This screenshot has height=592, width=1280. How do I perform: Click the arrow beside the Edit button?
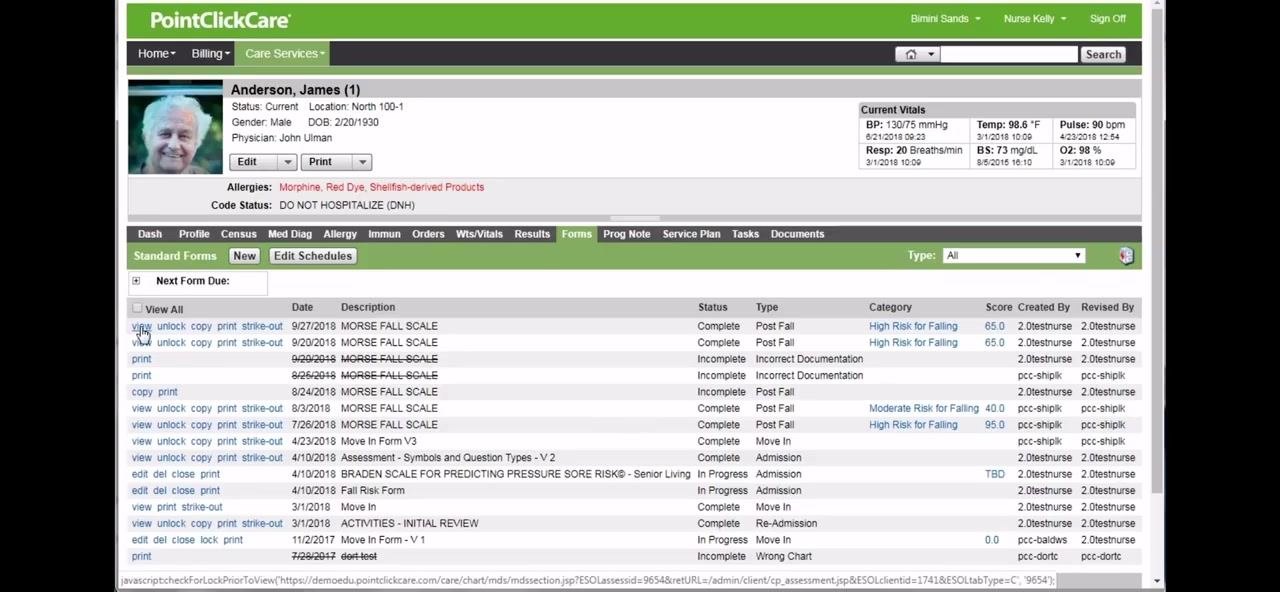287,162
